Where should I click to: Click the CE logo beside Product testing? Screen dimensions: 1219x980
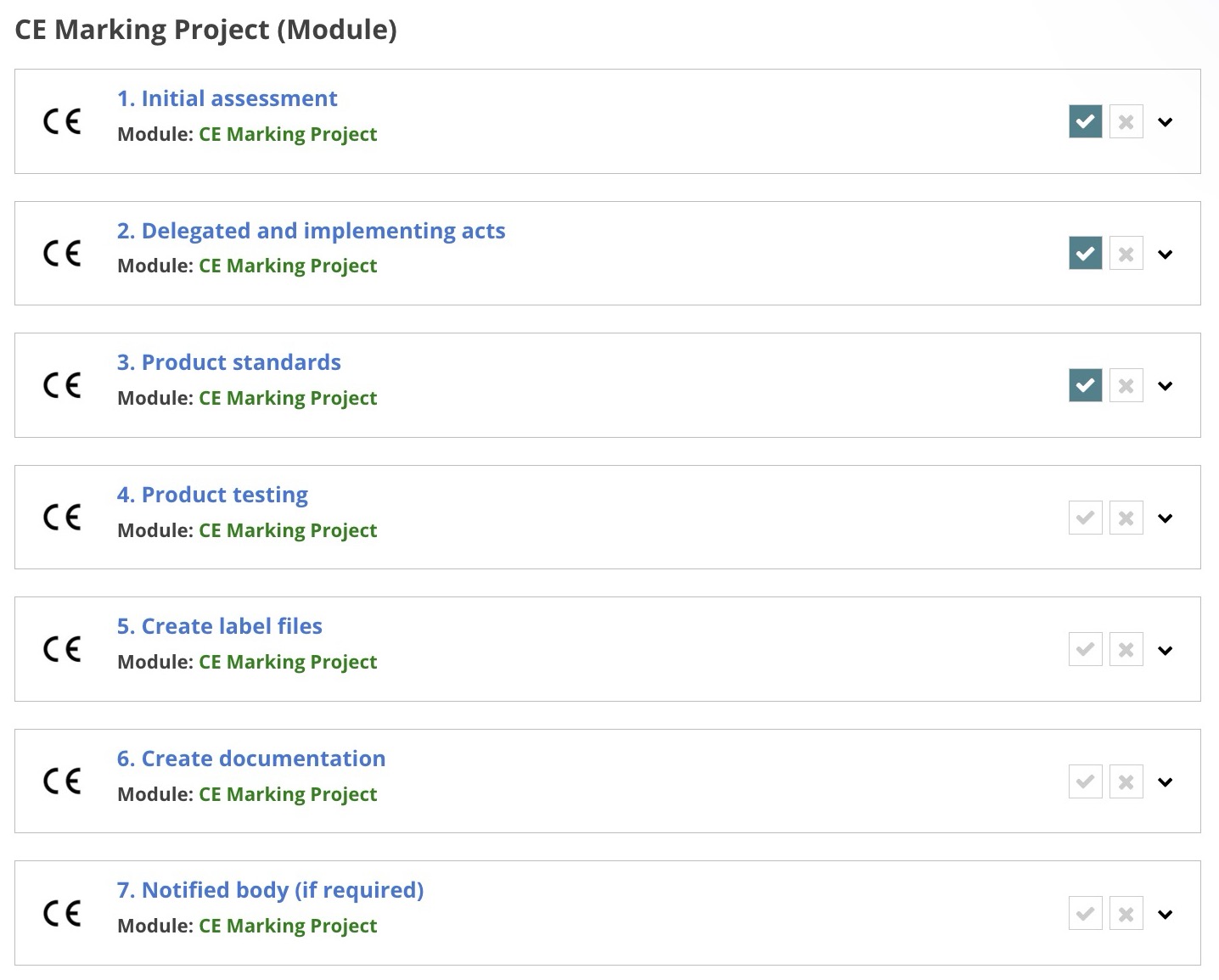62,517
